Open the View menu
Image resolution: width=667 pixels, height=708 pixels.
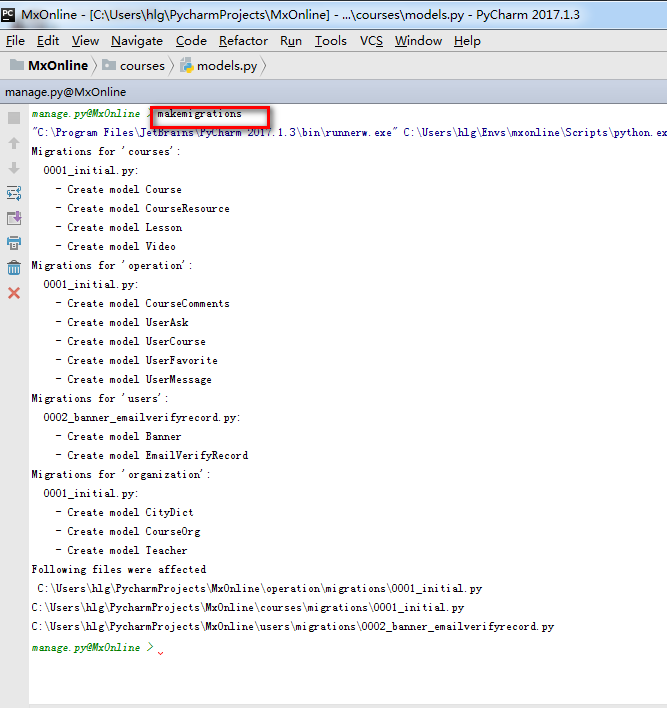pyautogui.click(x=85, y=41)
